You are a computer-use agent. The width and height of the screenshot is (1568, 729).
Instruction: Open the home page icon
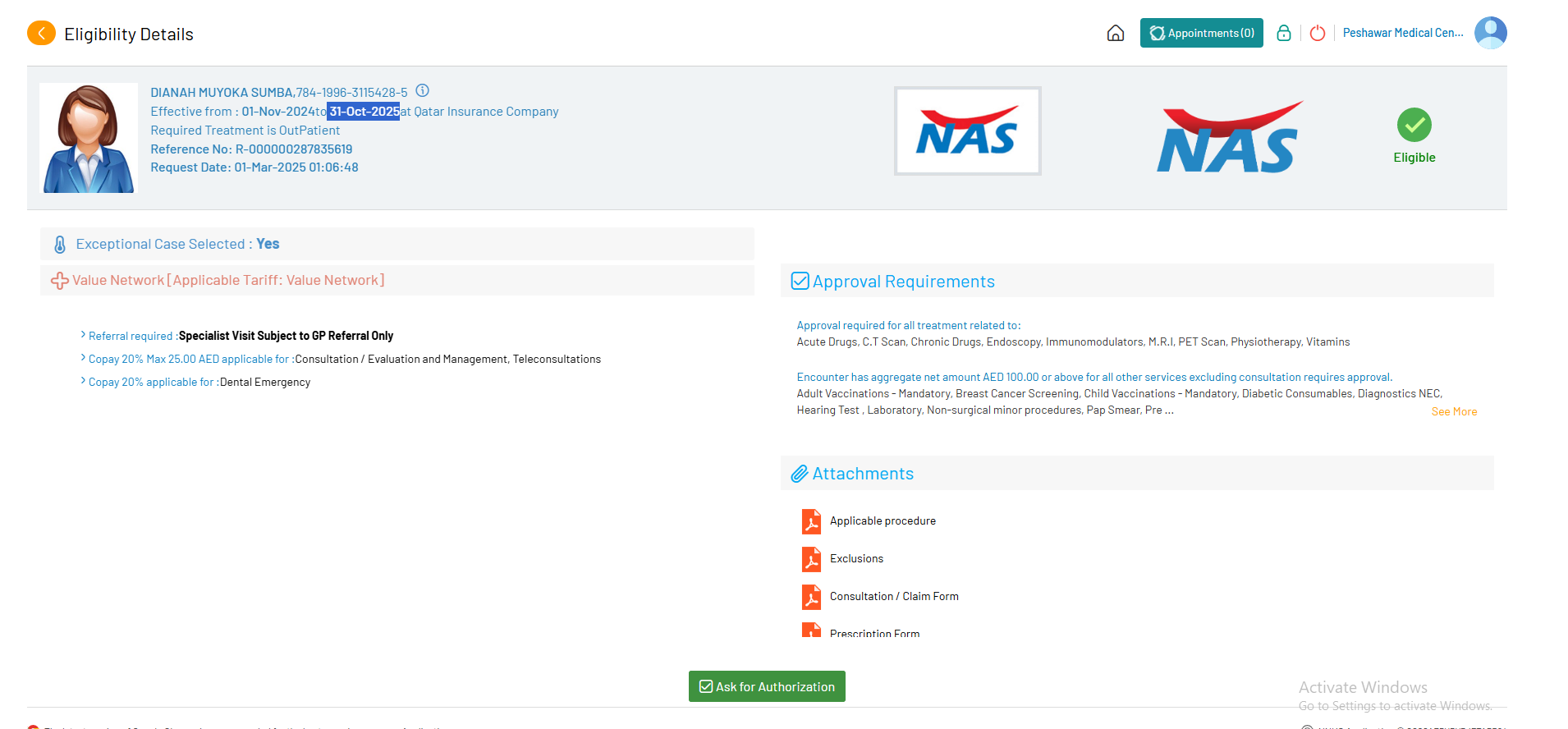[1116, 33]
